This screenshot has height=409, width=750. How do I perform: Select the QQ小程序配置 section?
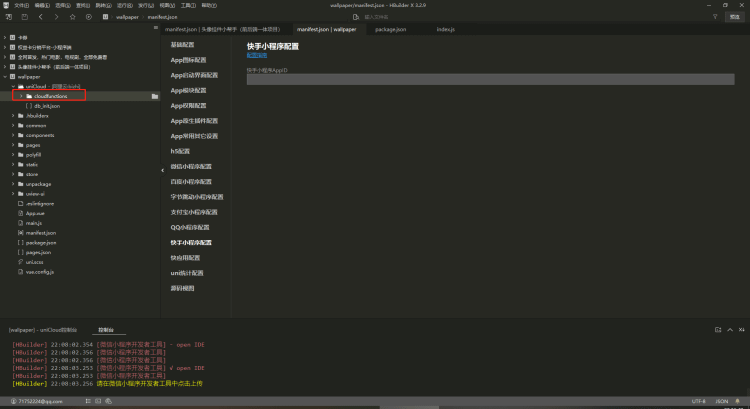tap(190, 227)
